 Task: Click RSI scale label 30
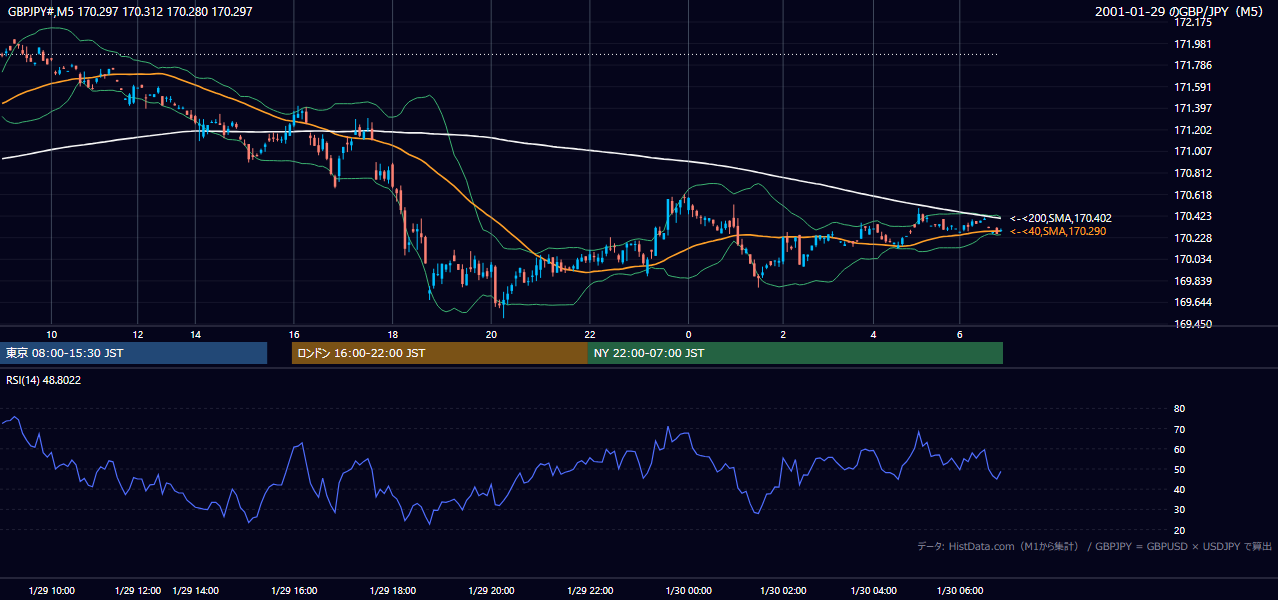[x=1179, y=510]
